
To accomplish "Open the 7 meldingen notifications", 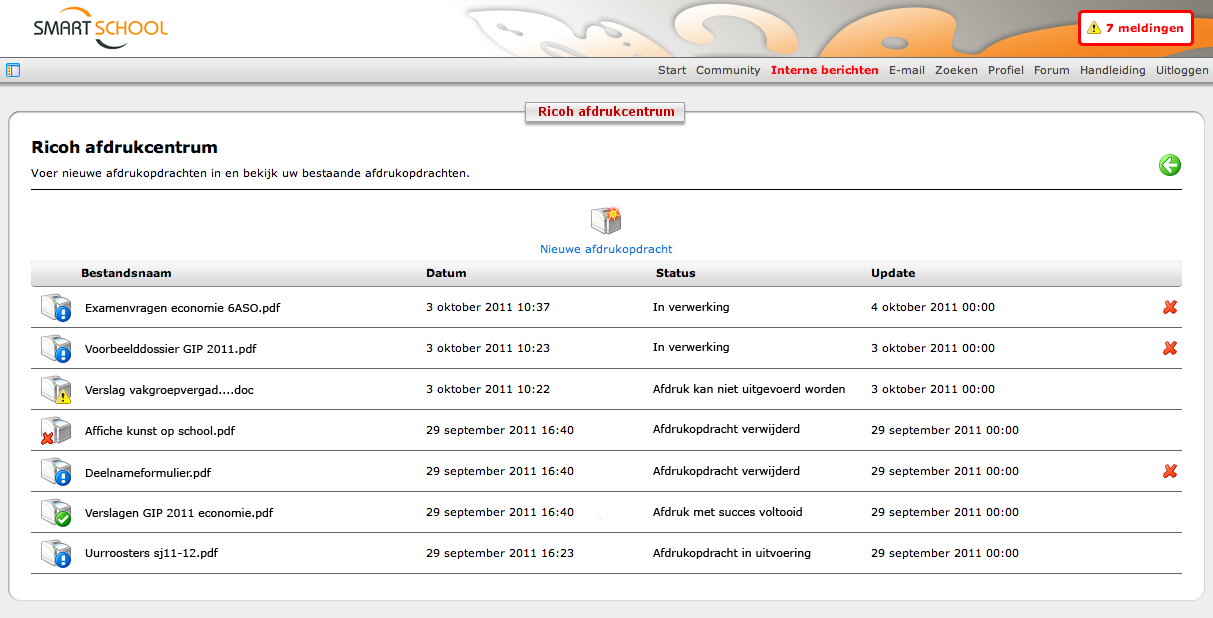I will pyautogui.click(x=1135, y=28).
